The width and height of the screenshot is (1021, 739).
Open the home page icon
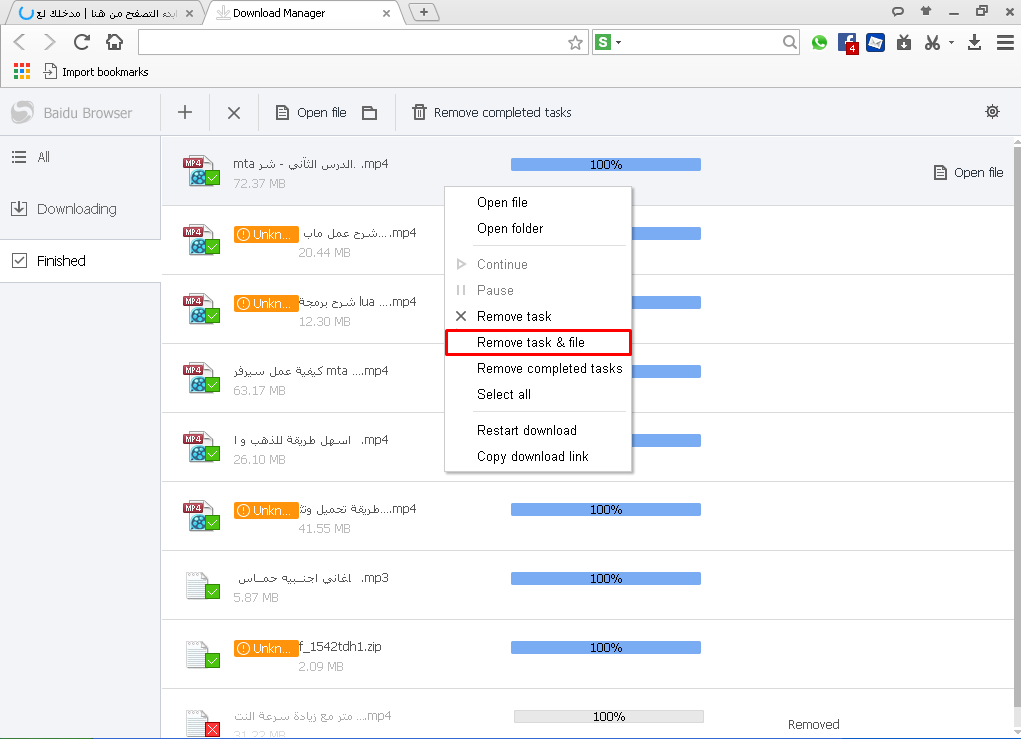click(x=115, y=42)
